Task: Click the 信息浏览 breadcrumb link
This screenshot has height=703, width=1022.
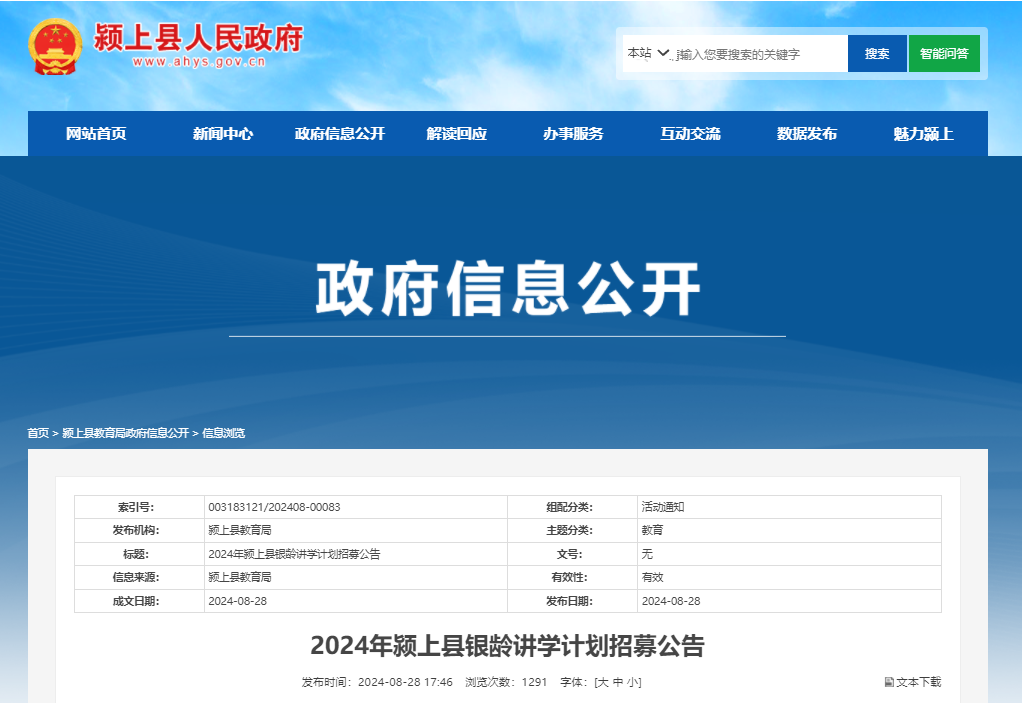Action: 224,433
